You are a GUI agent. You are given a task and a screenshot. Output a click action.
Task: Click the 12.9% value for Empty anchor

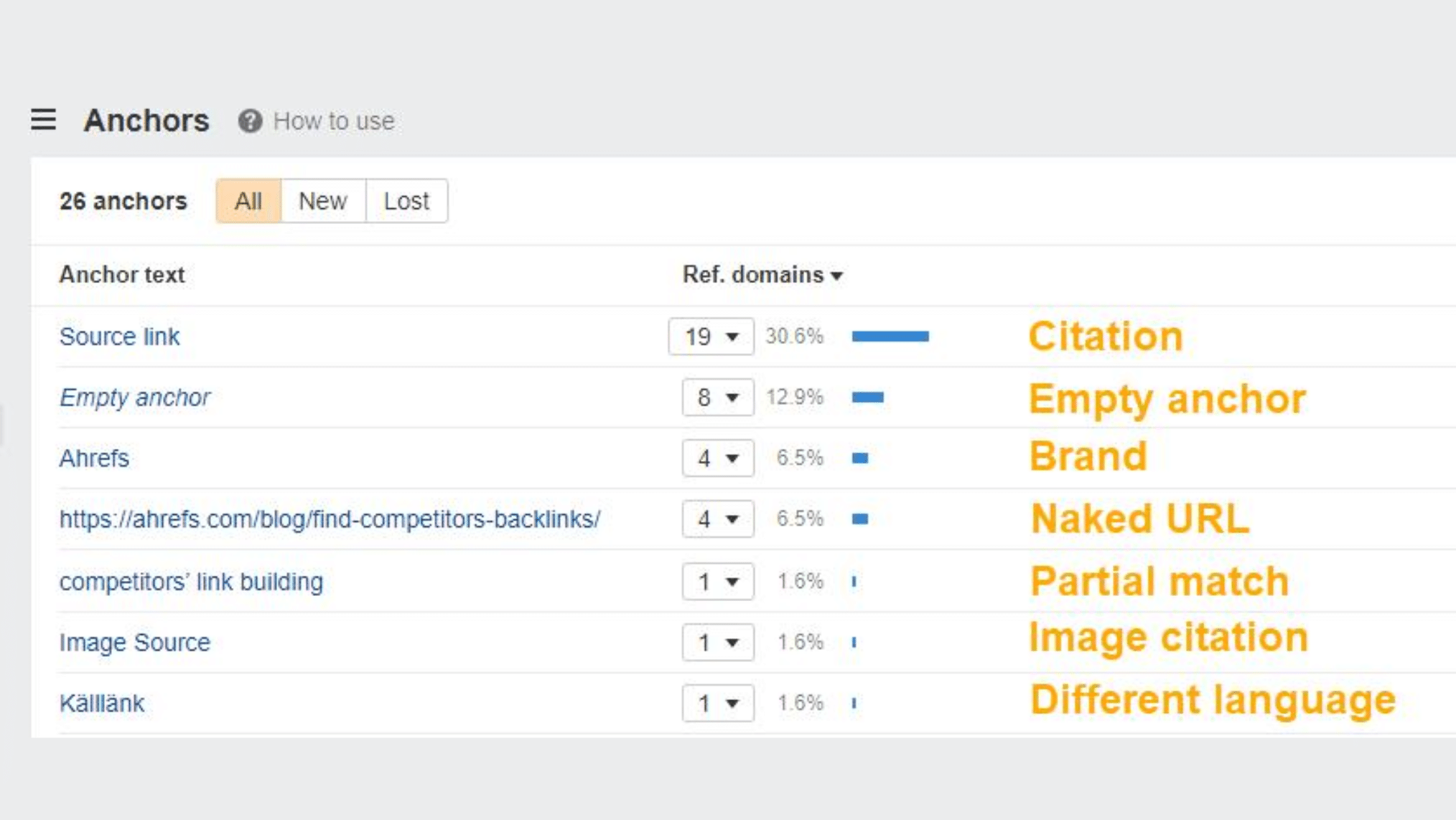(794, 397)
